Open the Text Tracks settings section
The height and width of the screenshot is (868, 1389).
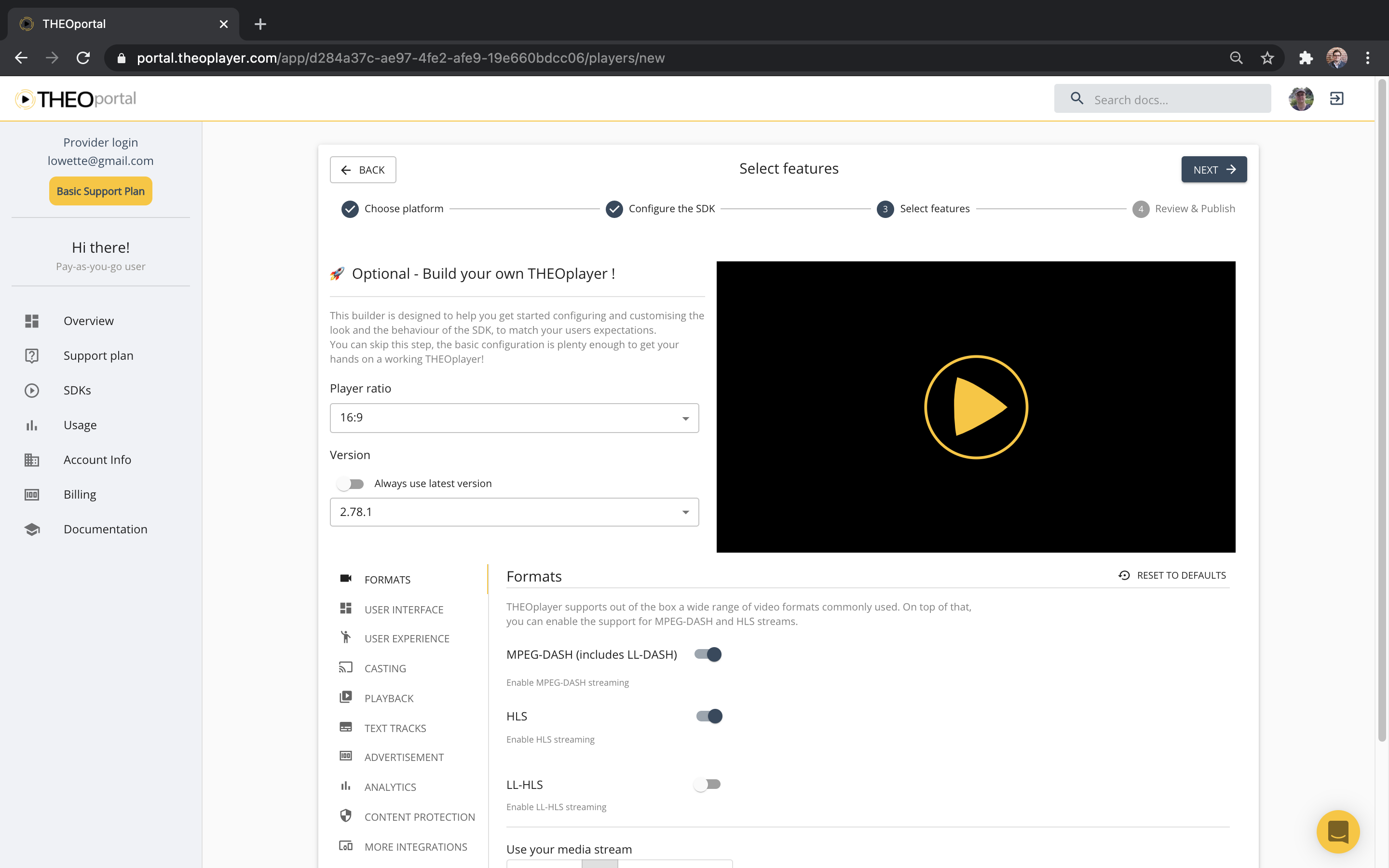(x=395, y=727)
